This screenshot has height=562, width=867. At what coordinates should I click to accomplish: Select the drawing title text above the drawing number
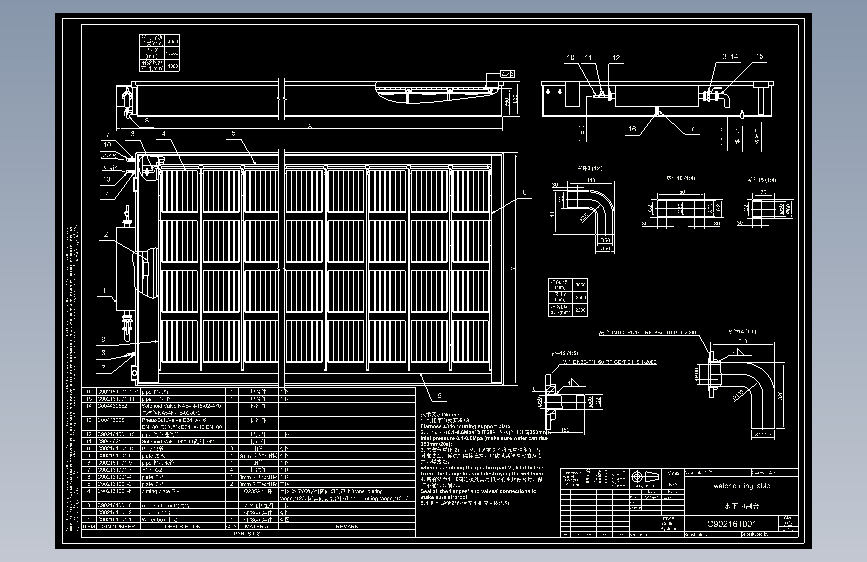coord(741,486)
